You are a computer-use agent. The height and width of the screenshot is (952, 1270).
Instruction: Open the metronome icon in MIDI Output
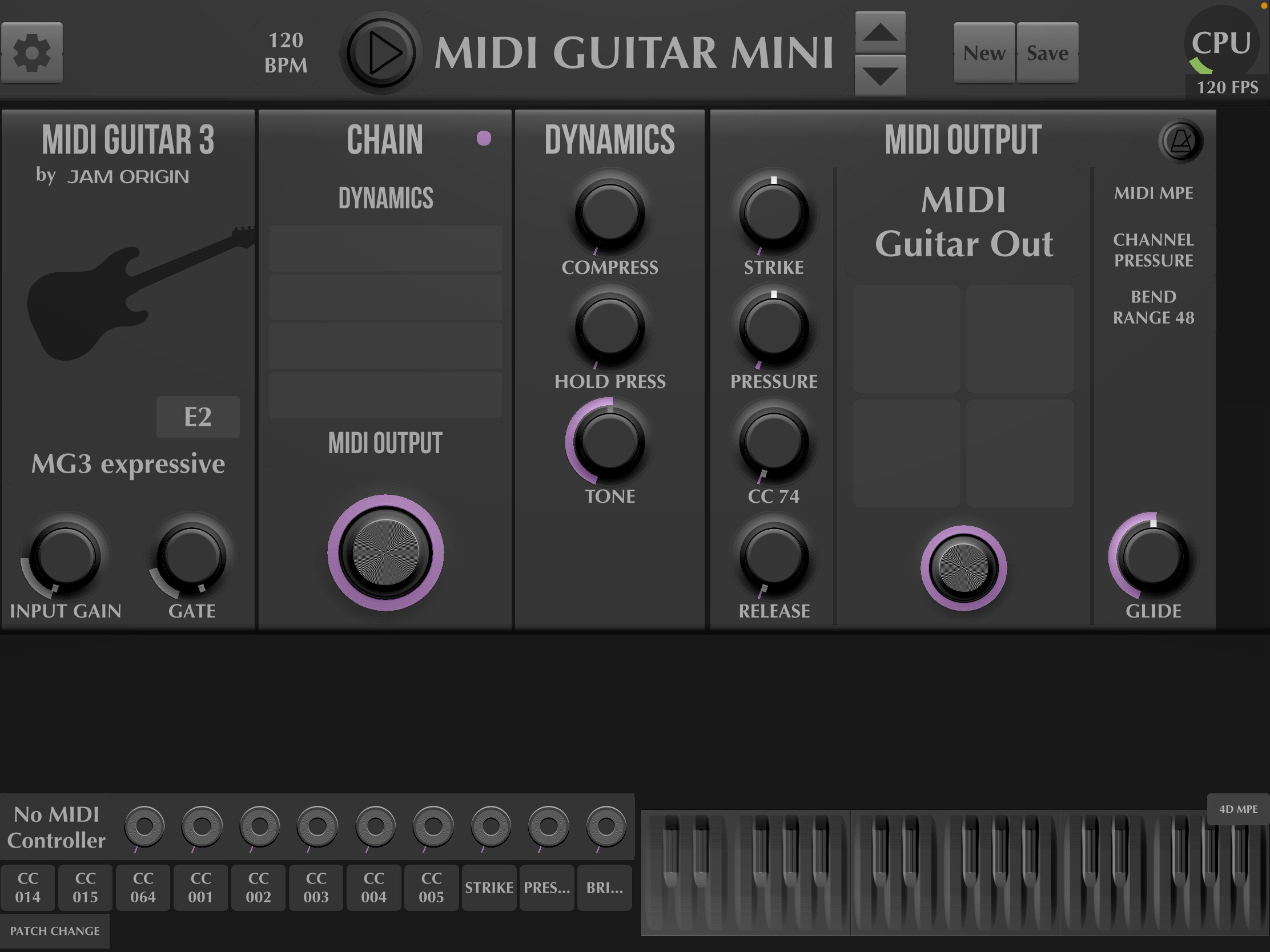(1180, 141)
